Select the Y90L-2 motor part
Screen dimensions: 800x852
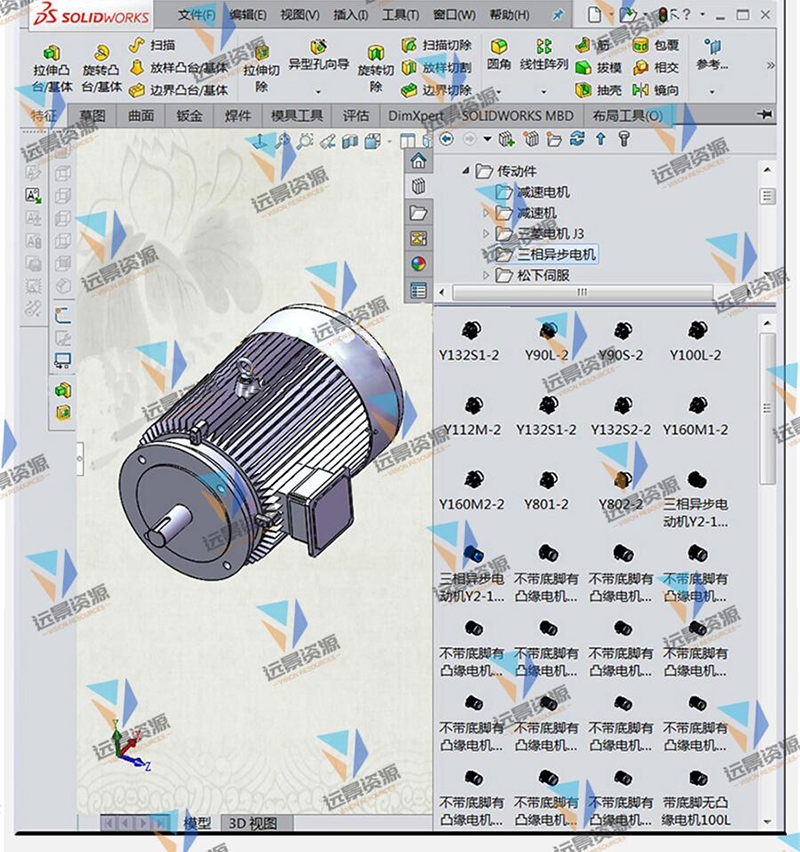[x=547, y=341]
